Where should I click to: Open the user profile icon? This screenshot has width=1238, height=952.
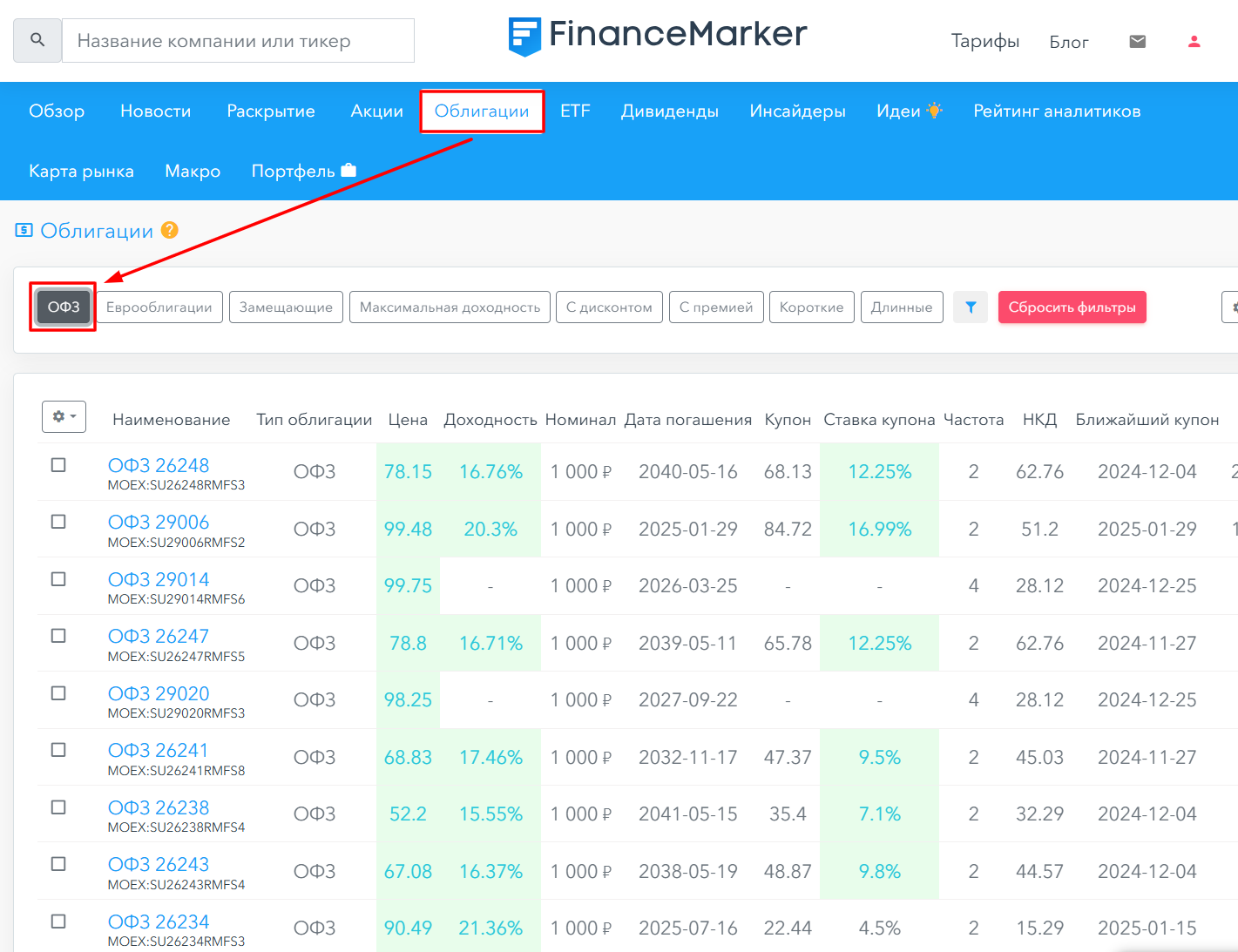[x=1194, y=41]
